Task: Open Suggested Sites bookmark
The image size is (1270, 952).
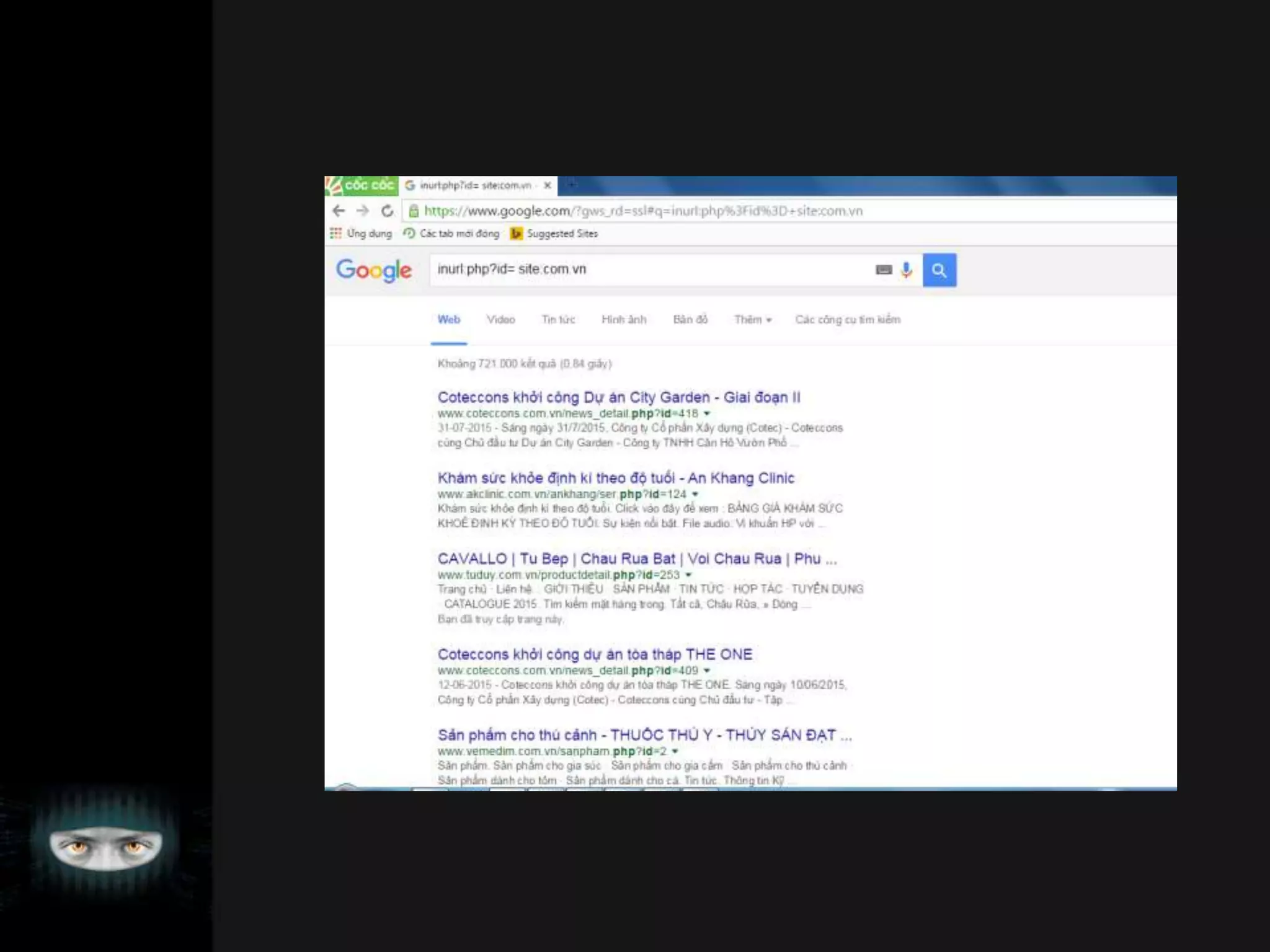Action: [554, 234]
